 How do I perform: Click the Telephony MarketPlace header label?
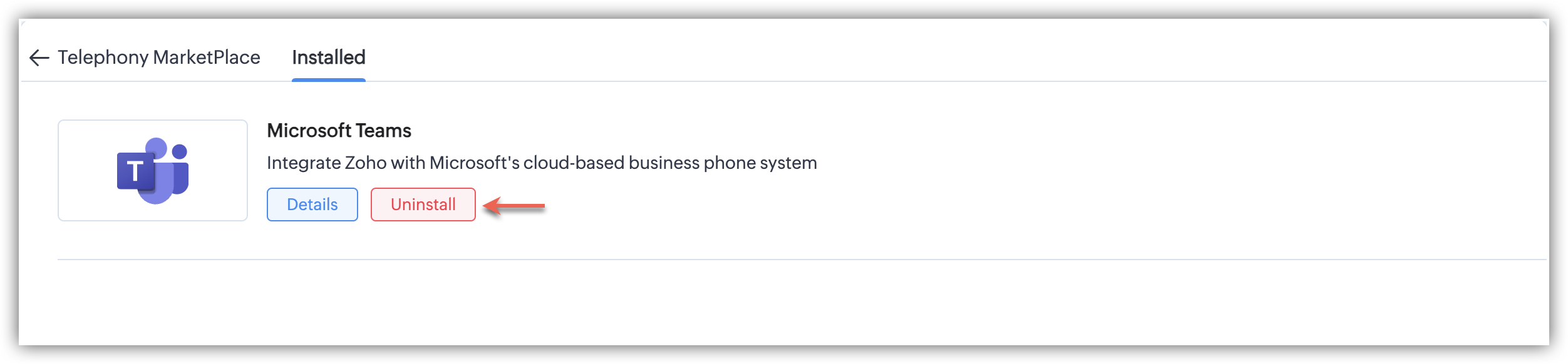[158, 58]
